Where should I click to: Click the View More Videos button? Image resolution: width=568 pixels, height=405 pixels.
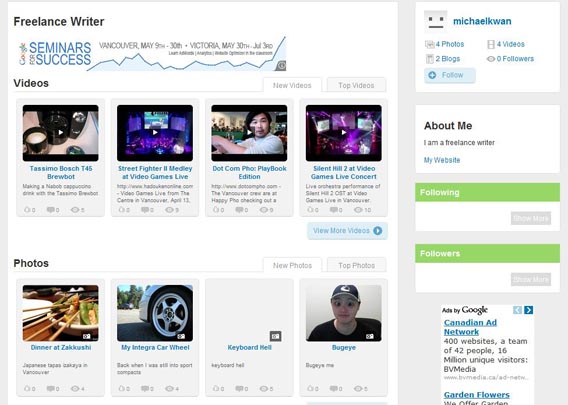pyautogui.click(x=347, y=231)
